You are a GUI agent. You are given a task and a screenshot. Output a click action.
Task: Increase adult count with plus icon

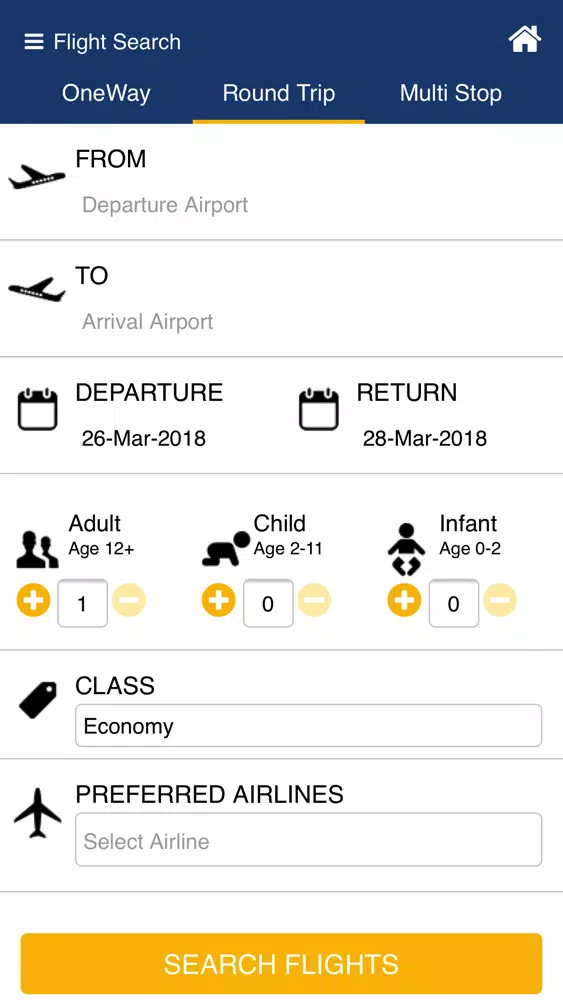click(x=34, y=600)
